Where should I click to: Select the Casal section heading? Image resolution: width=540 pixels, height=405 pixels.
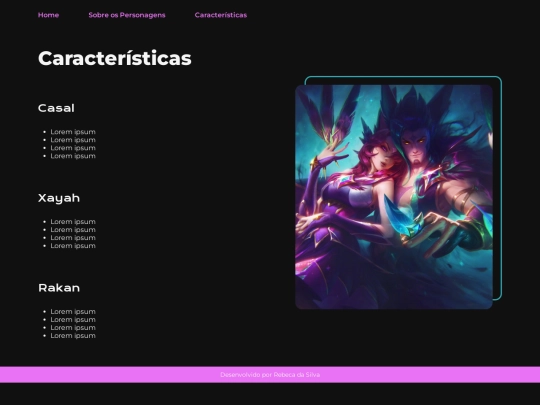56,108
